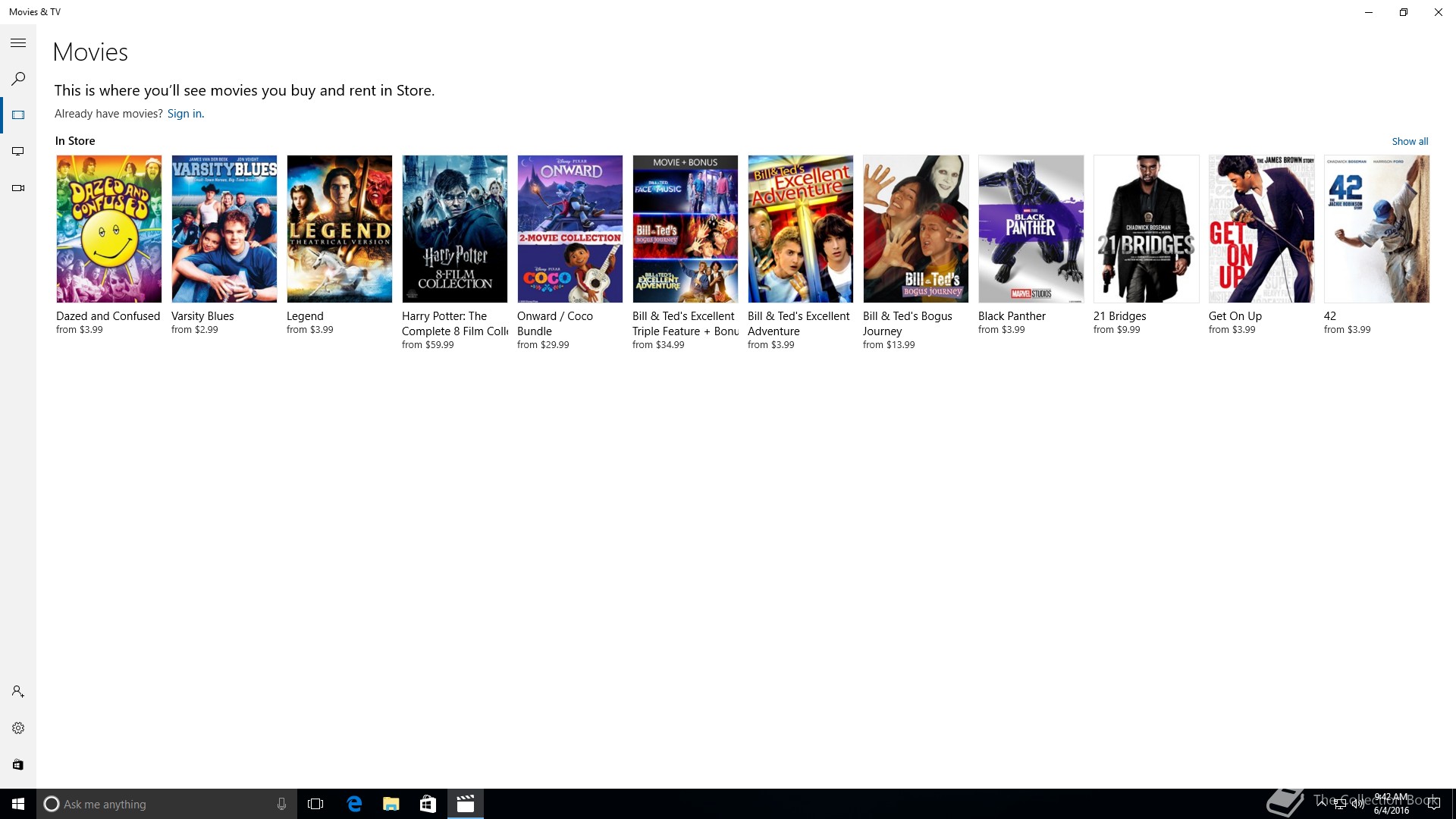
Task: Click Show all in the In Store row
Action: (1410, 141)
